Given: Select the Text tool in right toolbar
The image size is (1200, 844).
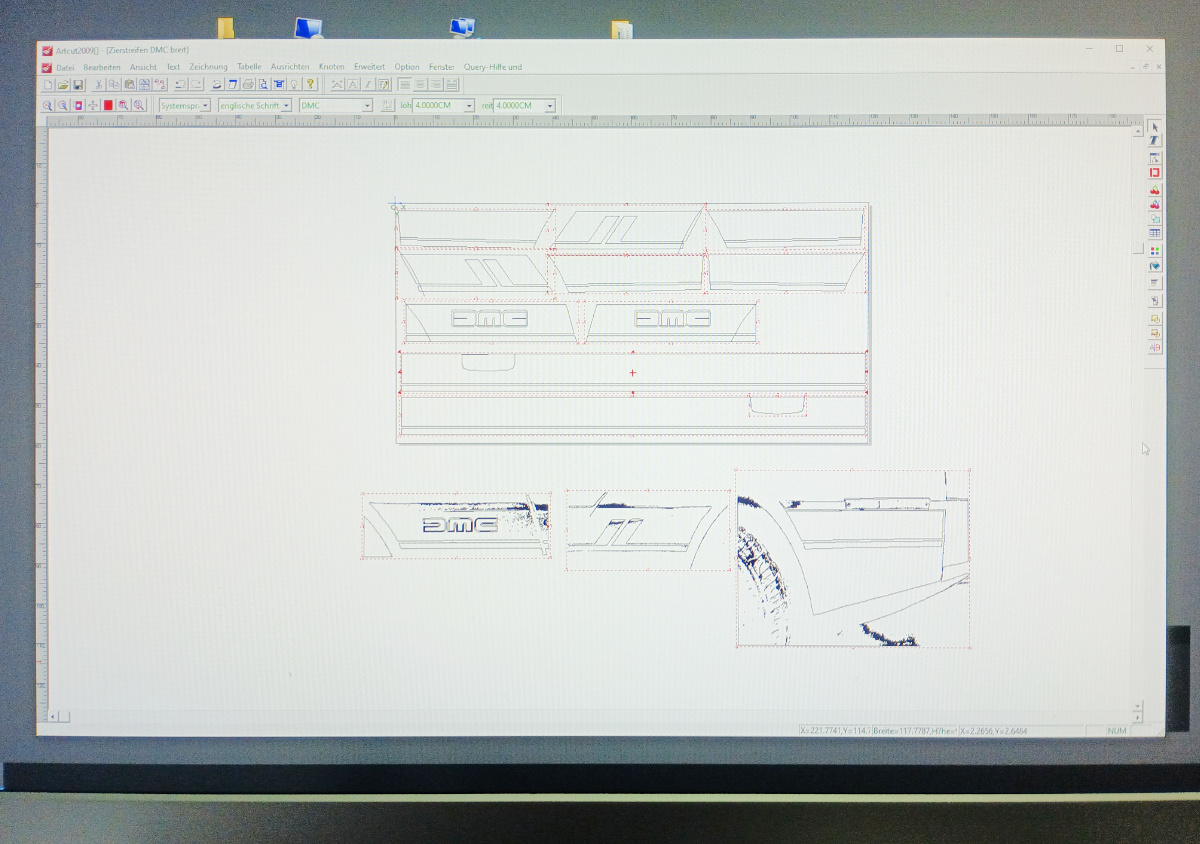Looking at the screenshot, I should [1154, 141].
